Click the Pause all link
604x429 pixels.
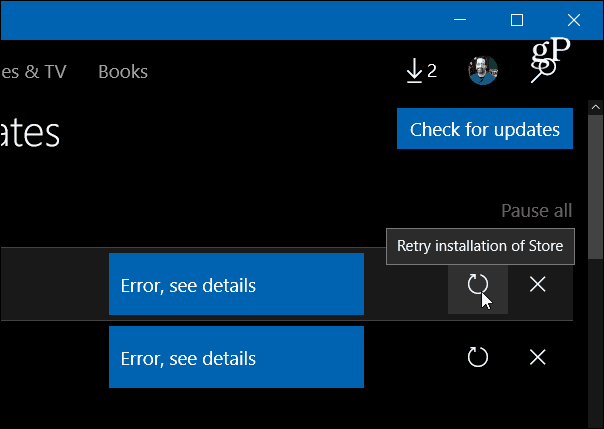pos(536,211)
